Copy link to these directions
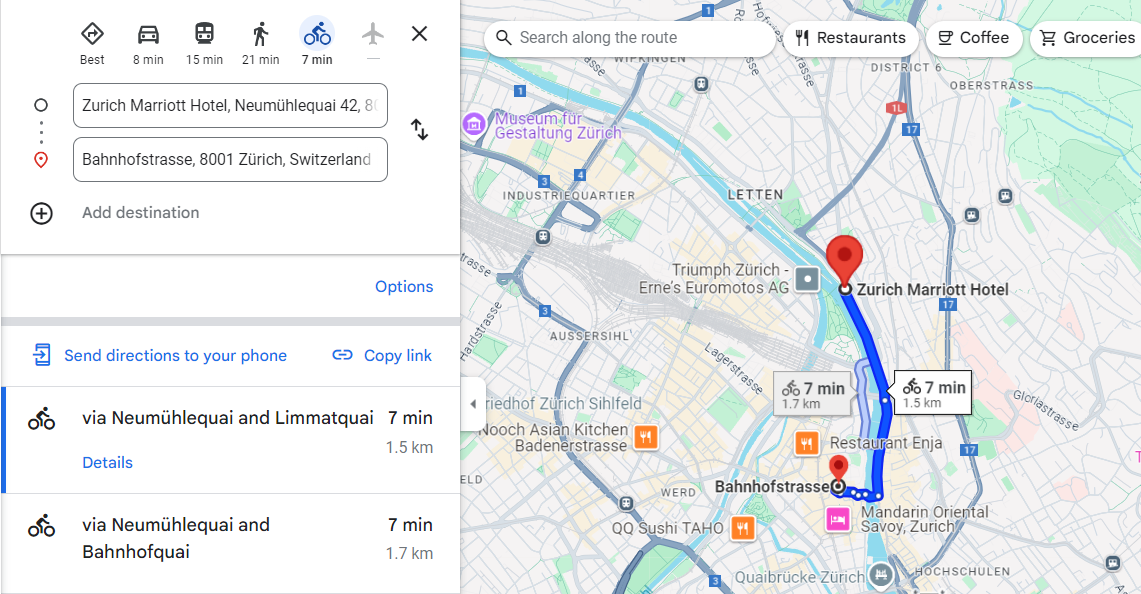 tap(382, 355)
